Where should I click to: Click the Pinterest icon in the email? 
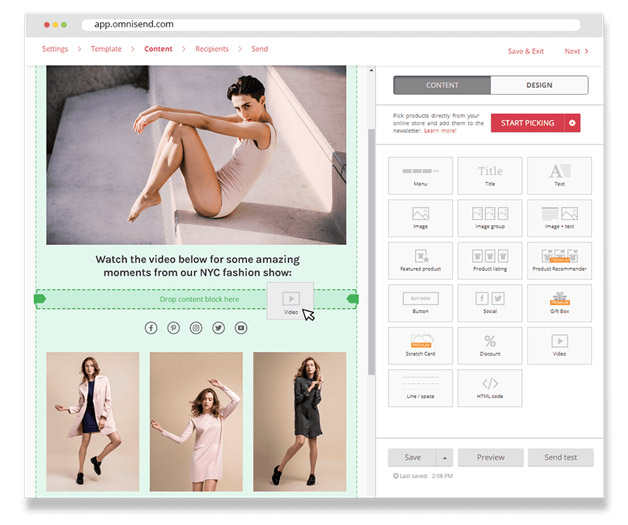[x=173, y=328]
